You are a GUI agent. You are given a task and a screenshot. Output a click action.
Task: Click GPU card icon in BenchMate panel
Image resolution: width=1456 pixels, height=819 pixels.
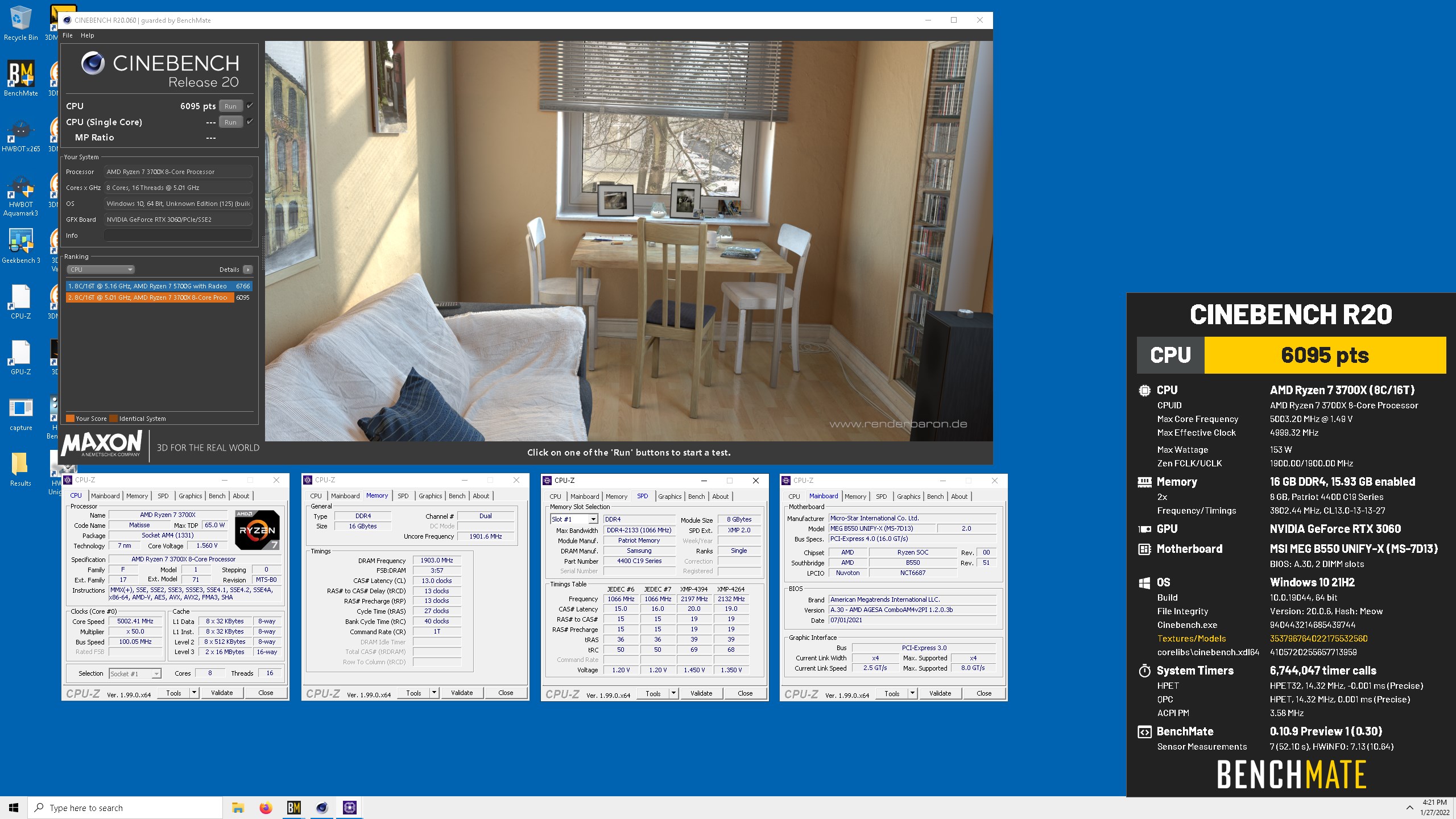point(1144,529)
